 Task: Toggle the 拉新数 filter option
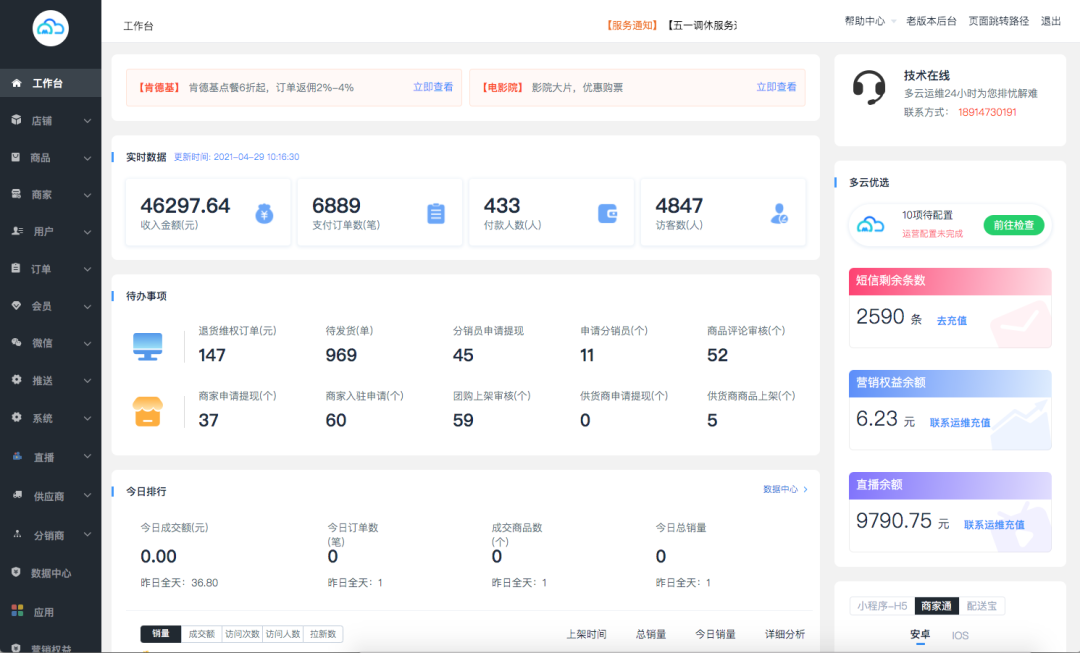coord(325,633)
